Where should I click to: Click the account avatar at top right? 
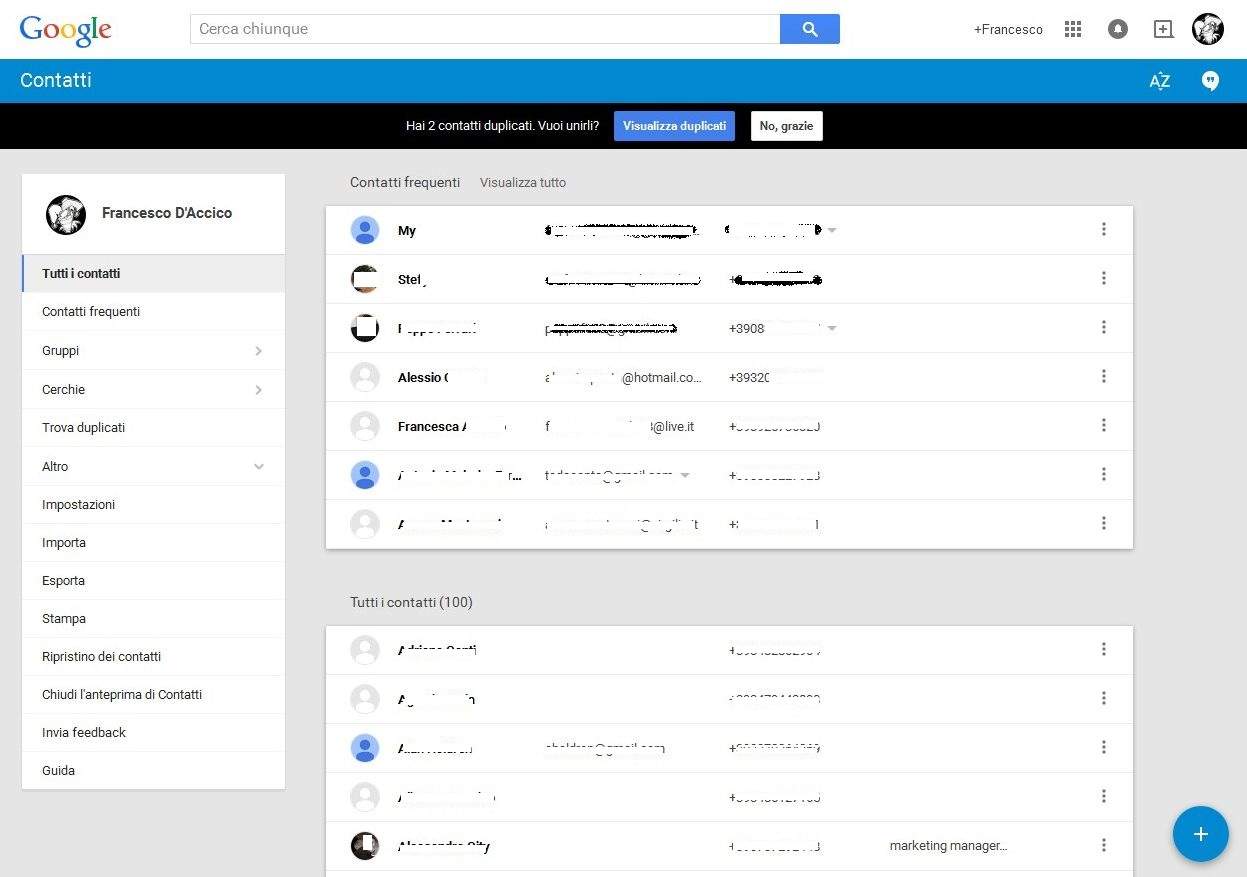(x=1208, y=29)
